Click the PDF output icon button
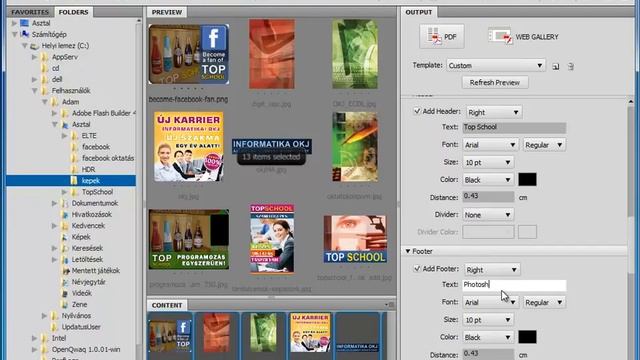The width and height of the screenshot is (640, 360). coord(442,36)
